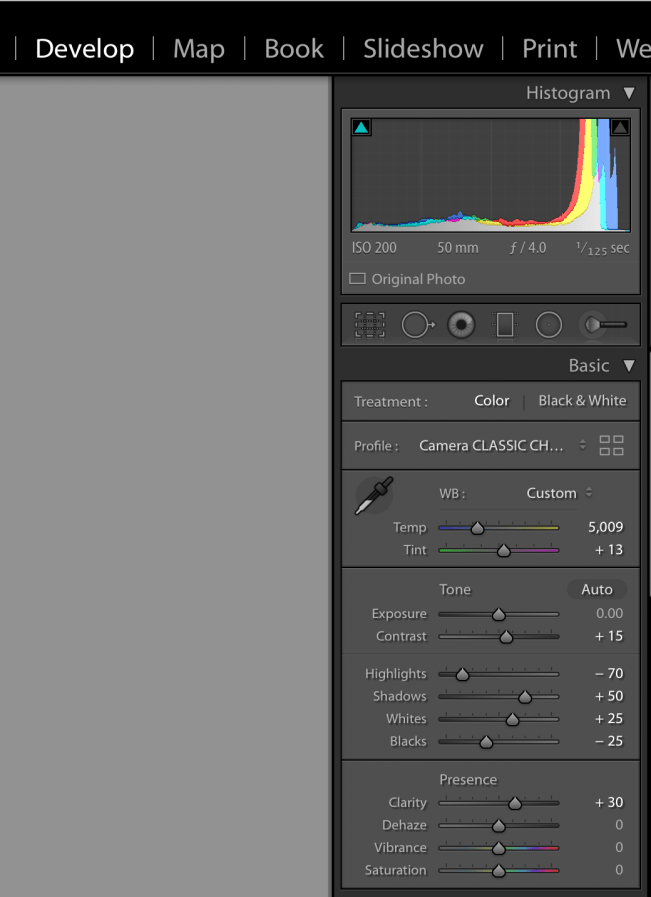Click the Contrast slider handle

click(x=506, y=637)
